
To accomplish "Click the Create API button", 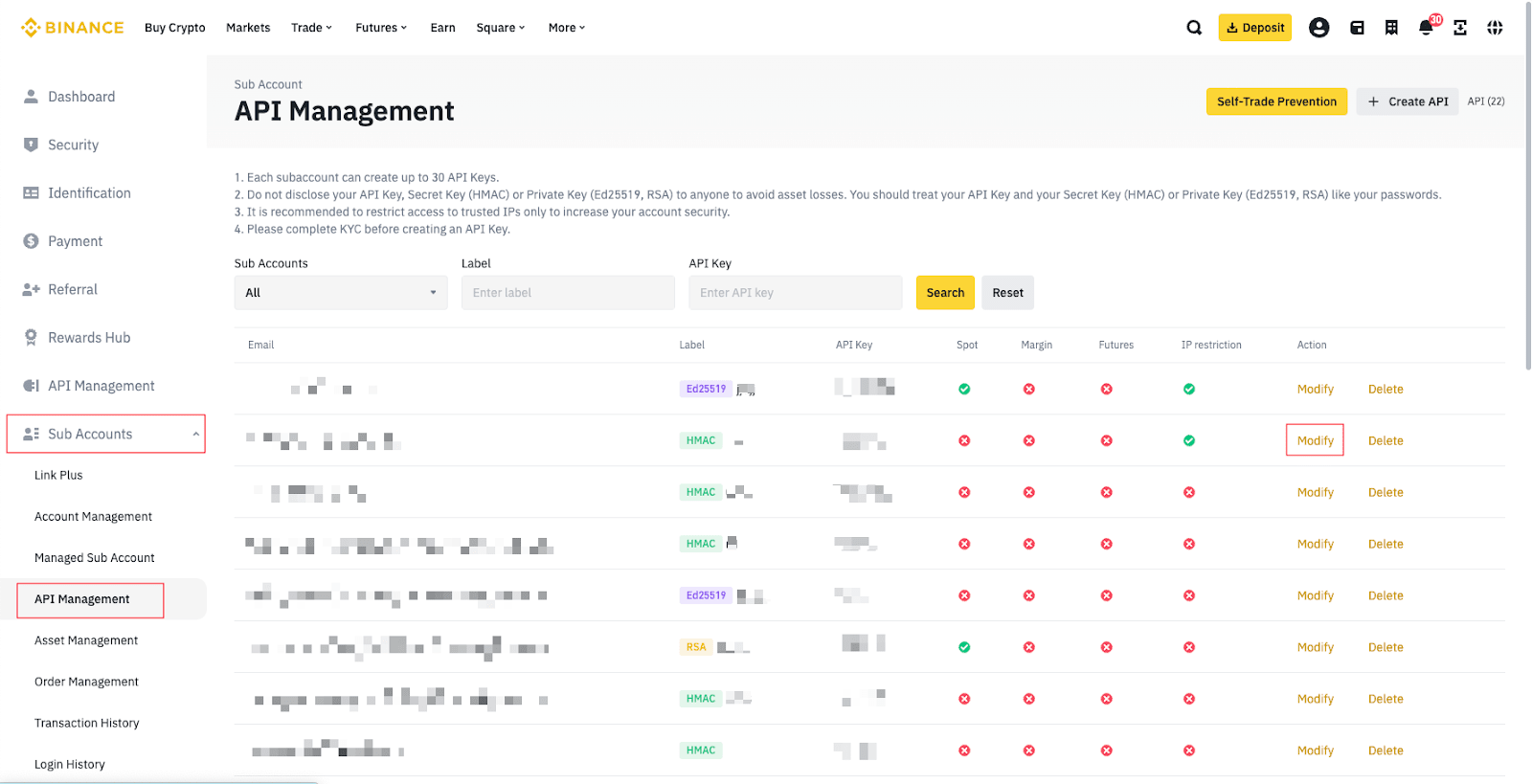I will pyautogui.click(x=1408, y=101).
